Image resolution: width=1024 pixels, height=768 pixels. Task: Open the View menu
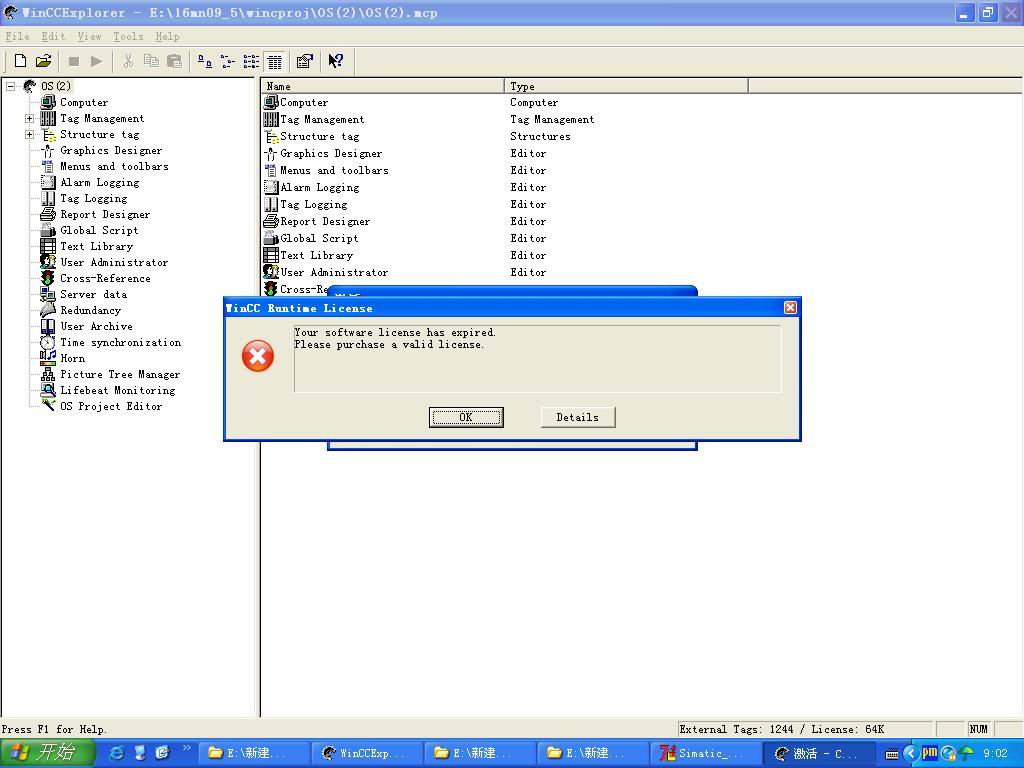coord(89,37)
